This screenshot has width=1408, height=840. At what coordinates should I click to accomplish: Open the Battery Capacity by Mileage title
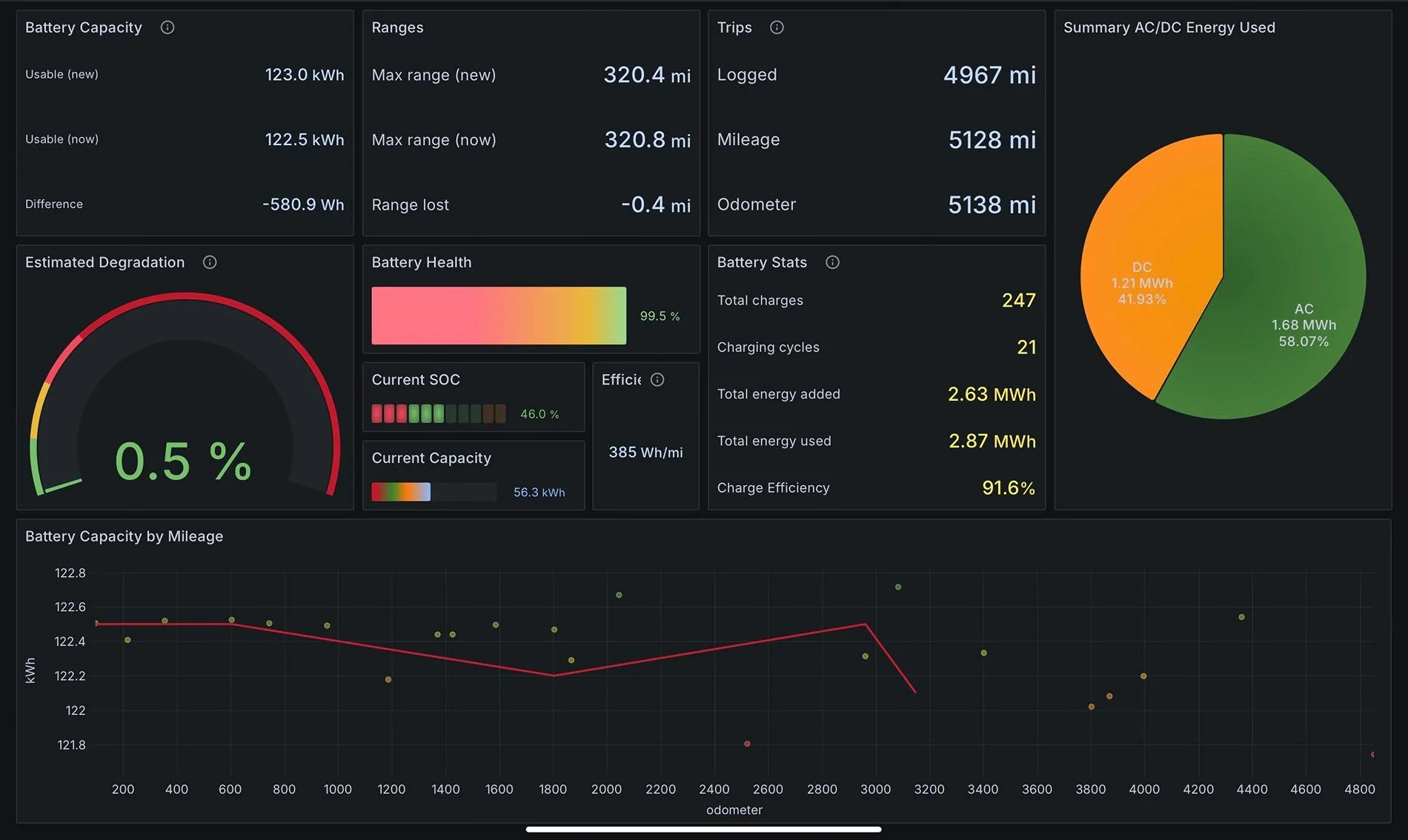(124, 536)
